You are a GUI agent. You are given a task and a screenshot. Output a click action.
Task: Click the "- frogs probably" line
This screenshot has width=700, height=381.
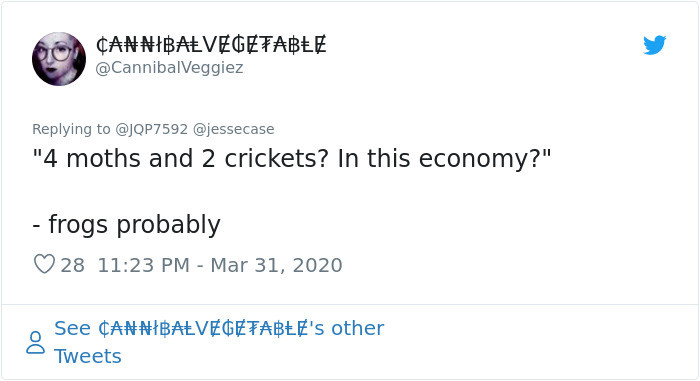(126, 225)
